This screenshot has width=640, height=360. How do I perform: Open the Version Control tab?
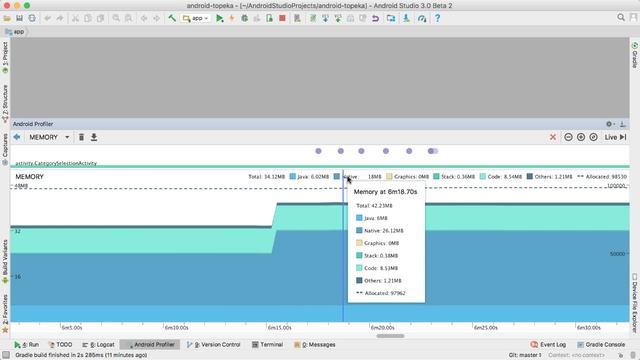tap(213, 344)
